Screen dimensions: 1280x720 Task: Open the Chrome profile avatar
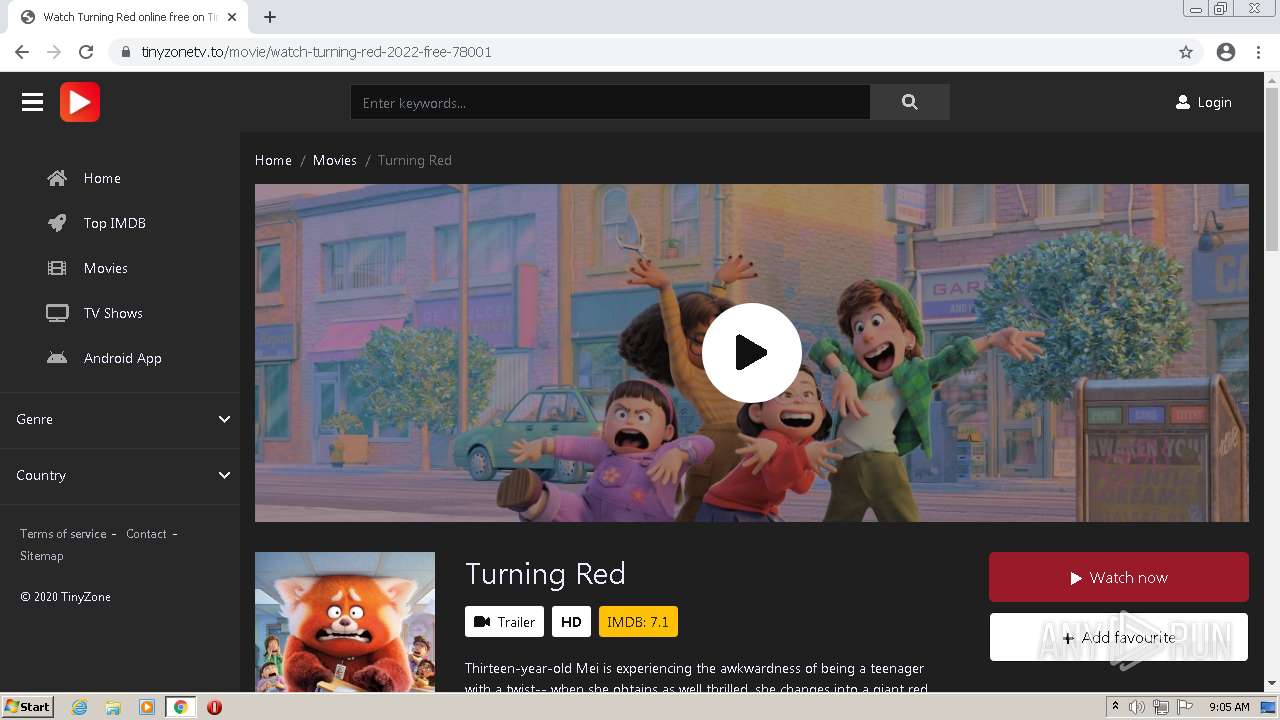click(x=1226, y=52)
